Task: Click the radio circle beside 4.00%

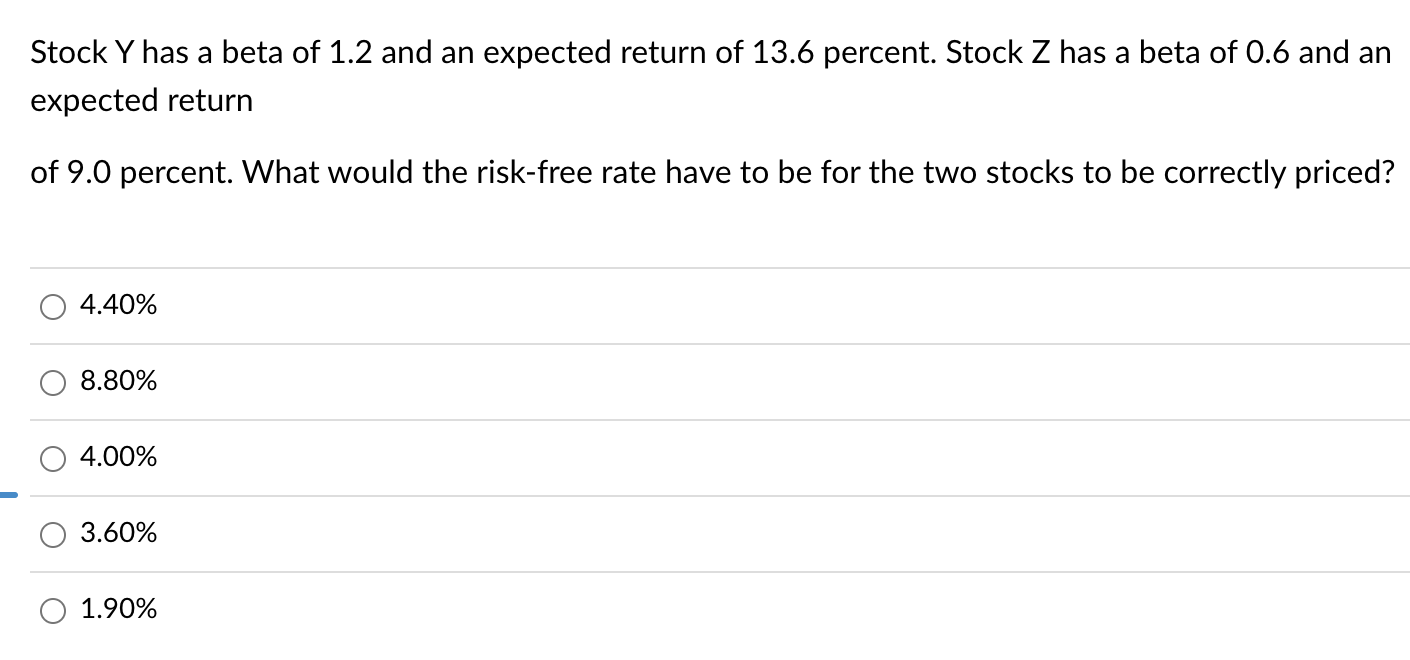Action: click(52, 458)
